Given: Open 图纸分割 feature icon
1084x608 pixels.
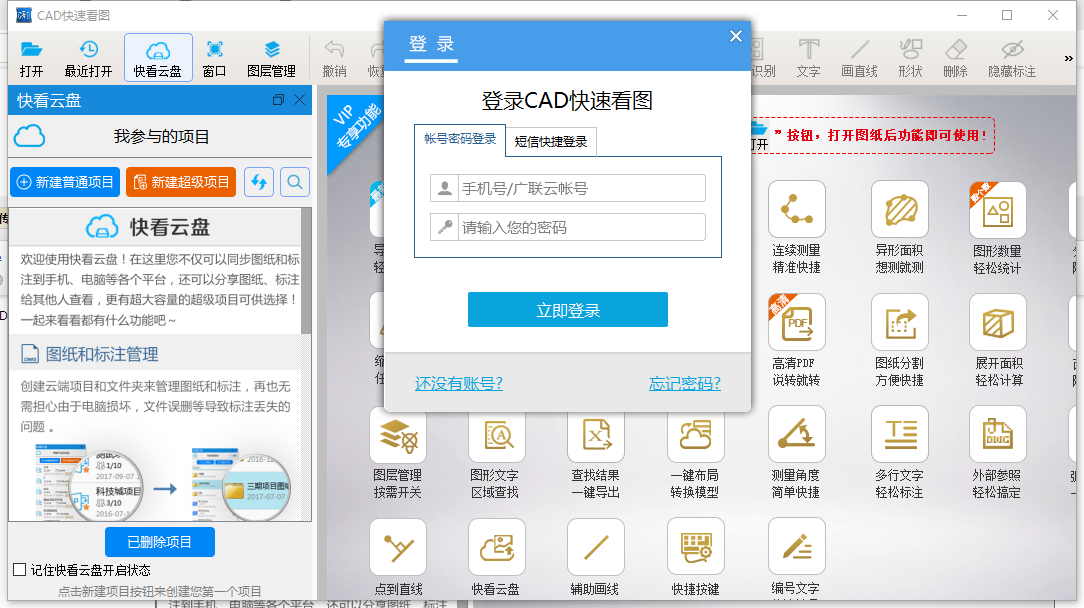Looking at the screenshot, I should click(899, 322).
